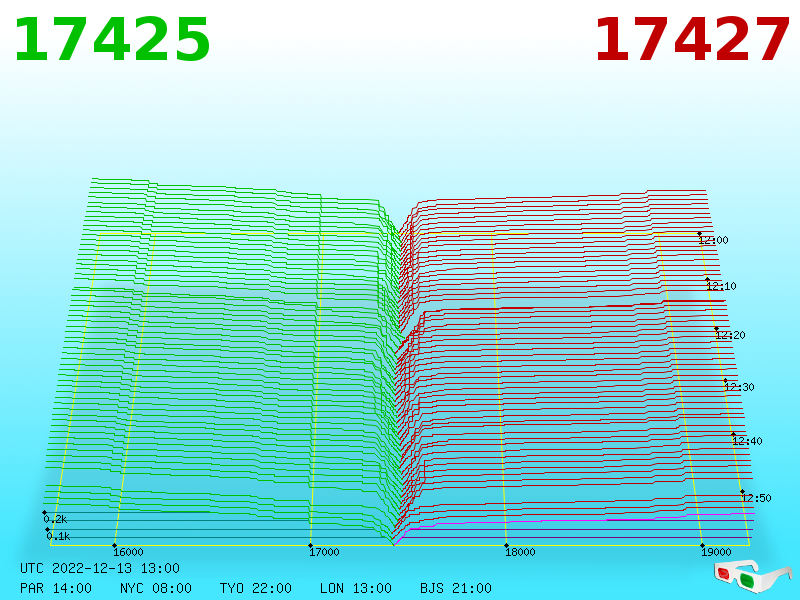800x600 pixels.
Task: Click the 12:40 time axis marker
Action: pos(747,441)
